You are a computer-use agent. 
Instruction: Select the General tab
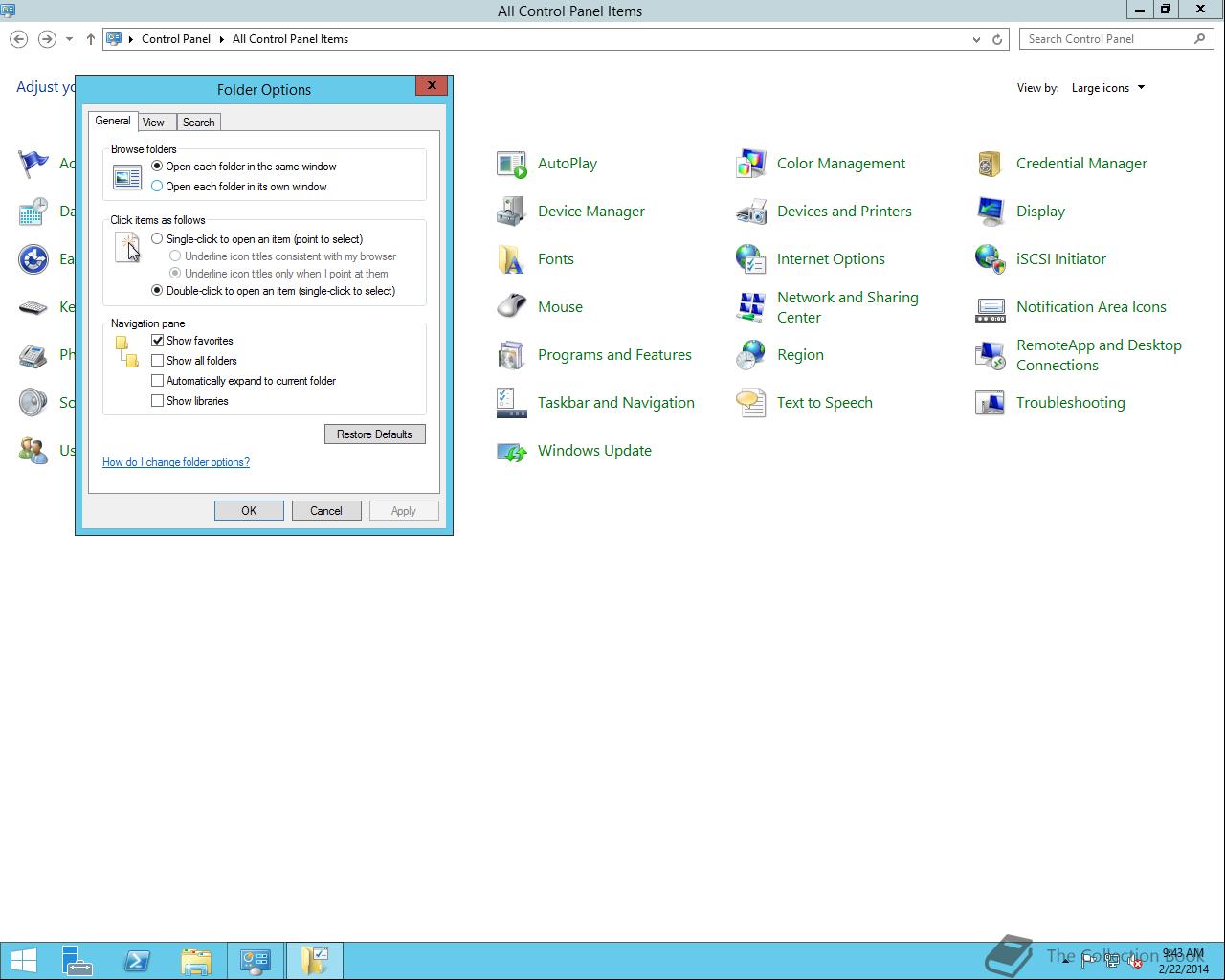coord(113,121)
